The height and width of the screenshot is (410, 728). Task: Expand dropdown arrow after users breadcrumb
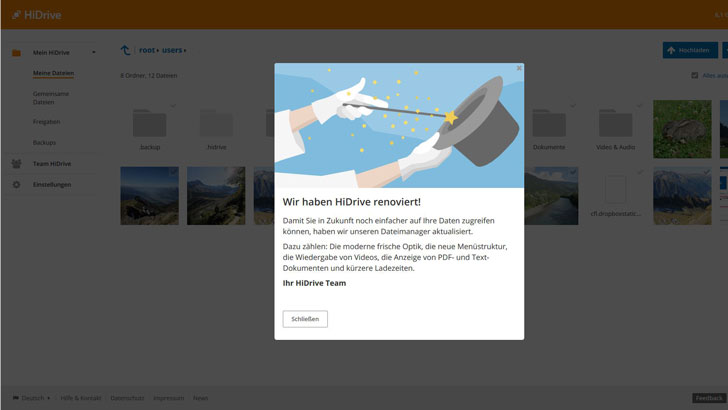click(185, 51)
